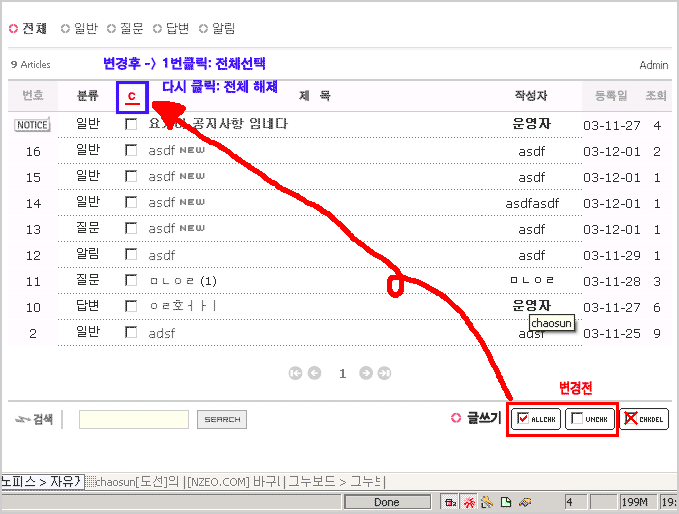Screen dimensions: 679x514
Task: Check the box for article 14
Action: point(131,202)
